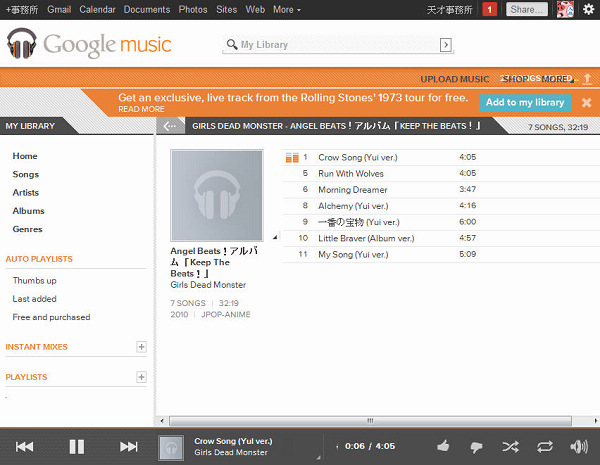Screen dimensions: 600x465
Task: Open Calendar from the top bar
Action: click(x=97, y=10)
